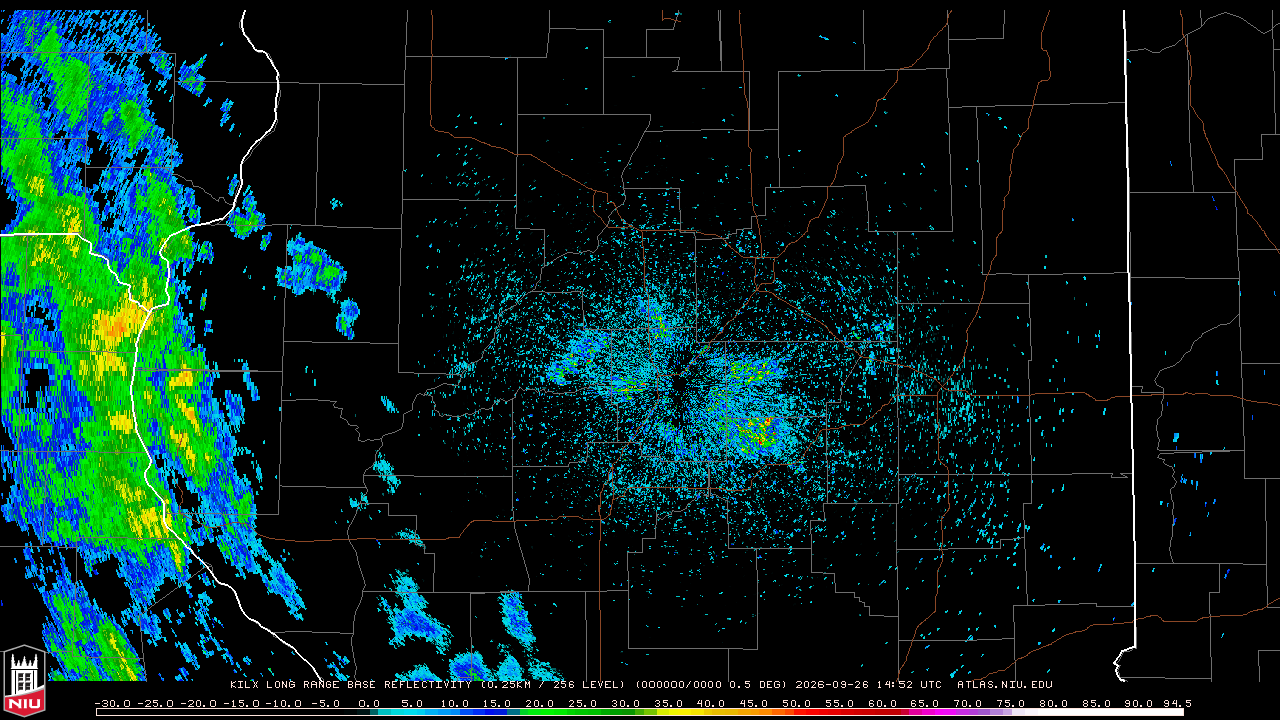The height and width of the screenshot is (720, 1280).
Task: Select the magenta 65.0 dBZ scale segment
Action: tap(925, 712)
